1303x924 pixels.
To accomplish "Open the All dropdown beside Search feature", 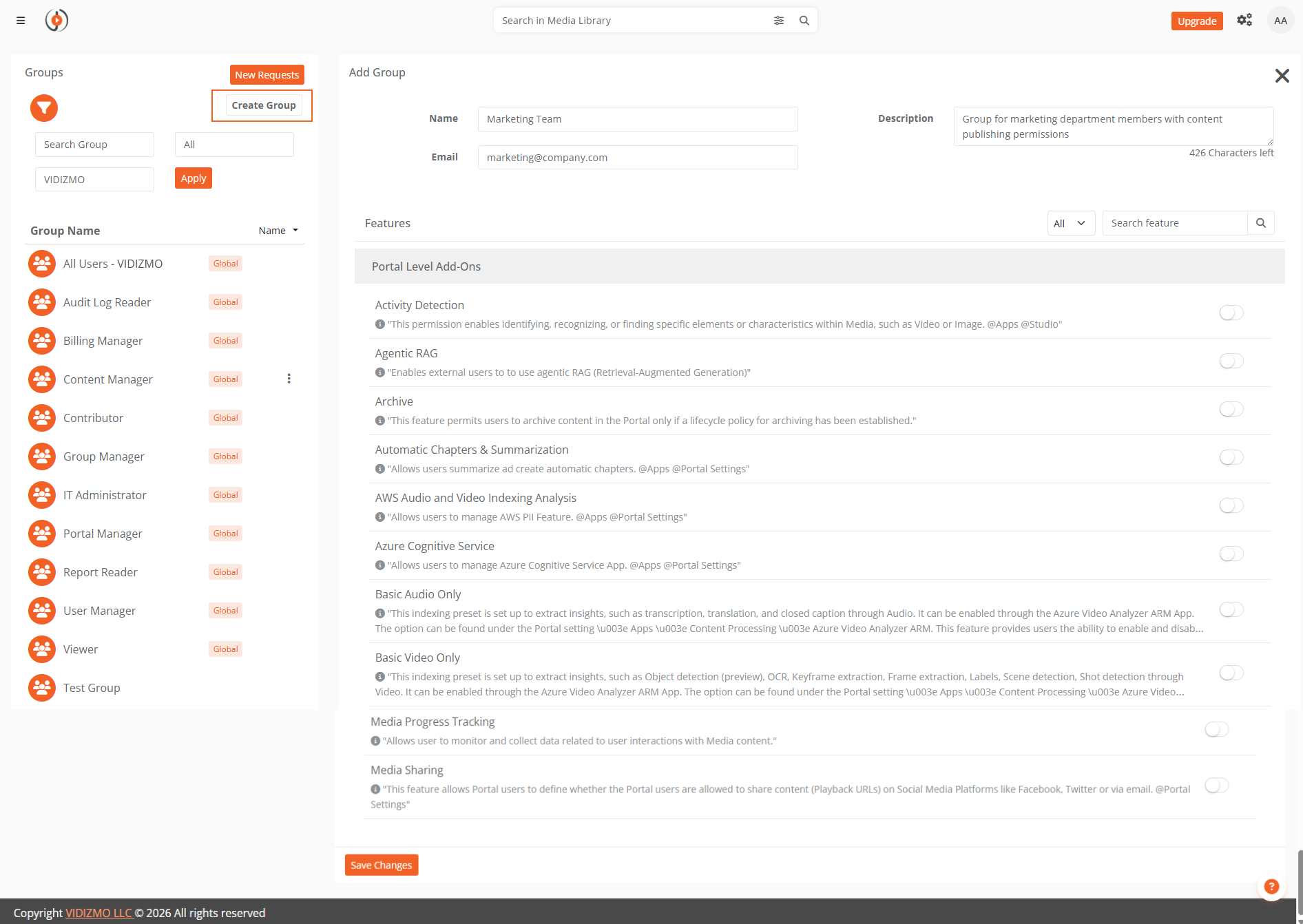I will pyautogui.click(x=1071, y=222).
